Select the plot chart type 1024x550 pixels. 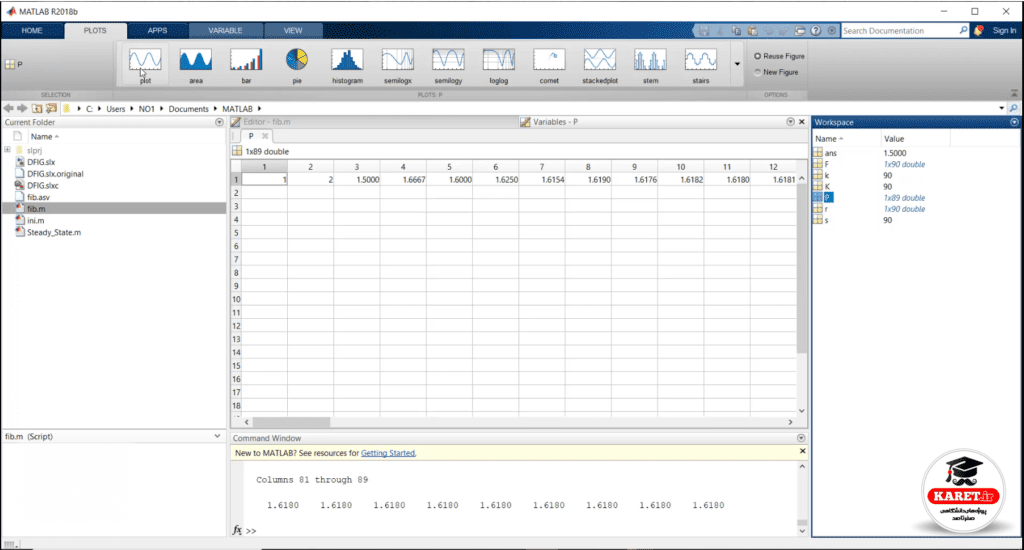[145, 65]
